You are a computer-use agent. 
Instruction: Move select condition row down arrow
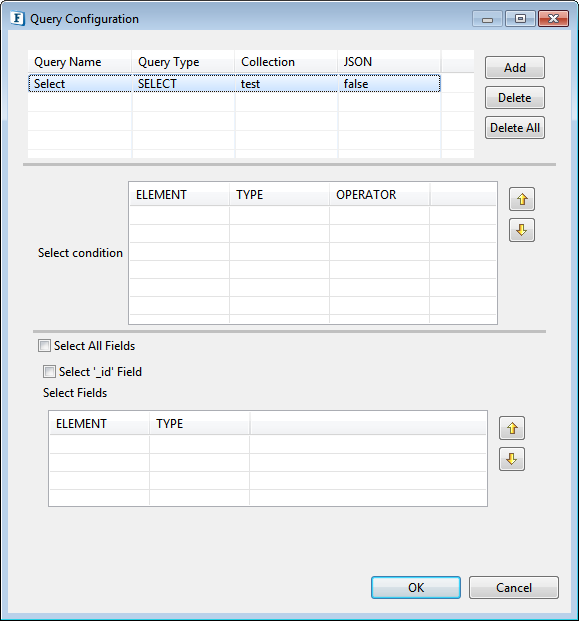pos(522,230)
